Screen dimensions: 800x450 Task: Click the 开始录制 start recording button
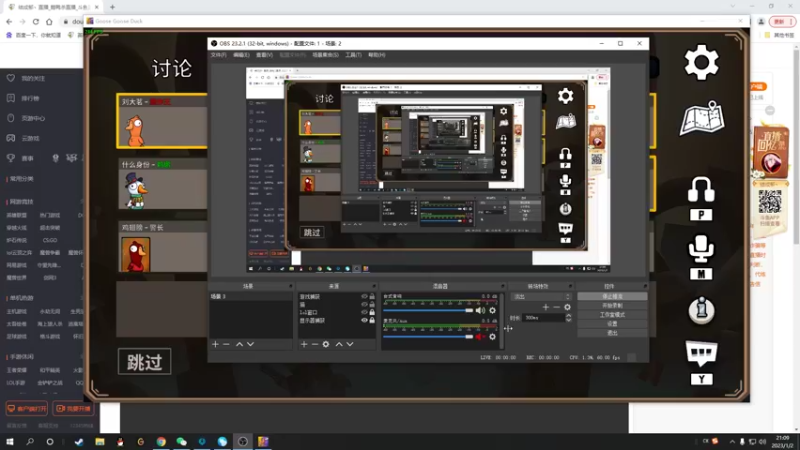612,306
